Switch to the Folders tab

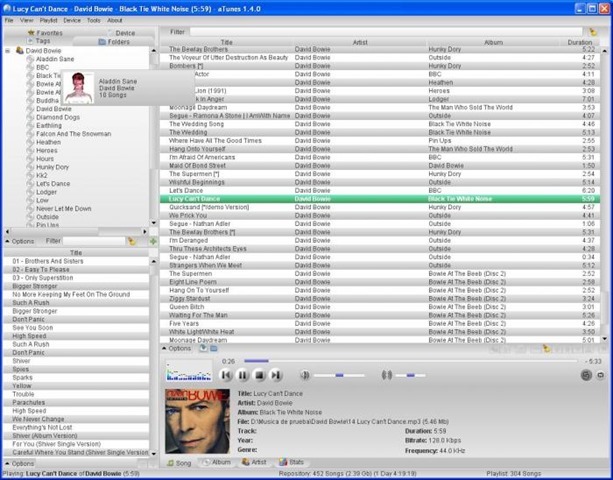coord(114,42)
